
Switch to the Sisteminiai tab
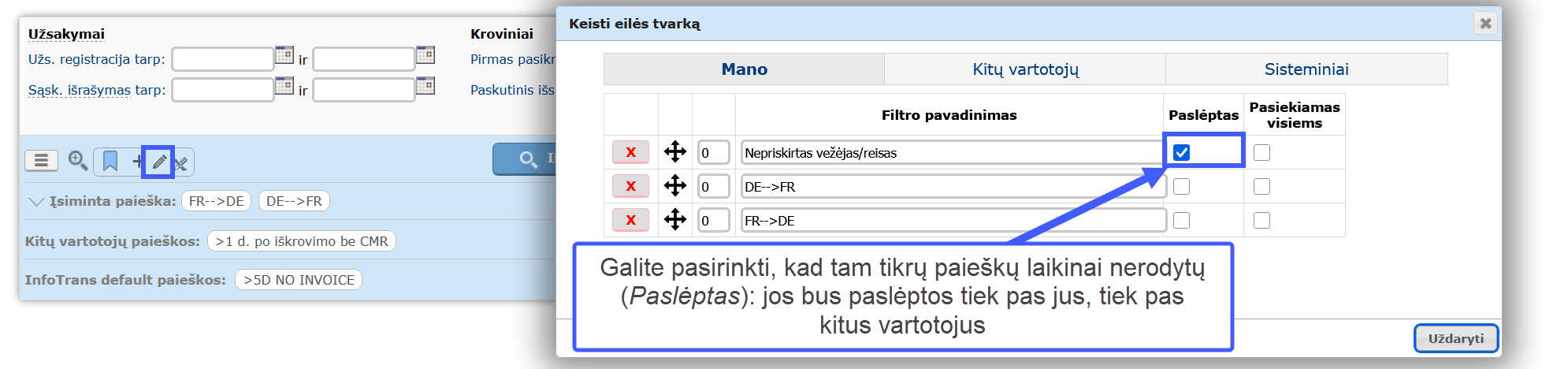pos(1306,69)
